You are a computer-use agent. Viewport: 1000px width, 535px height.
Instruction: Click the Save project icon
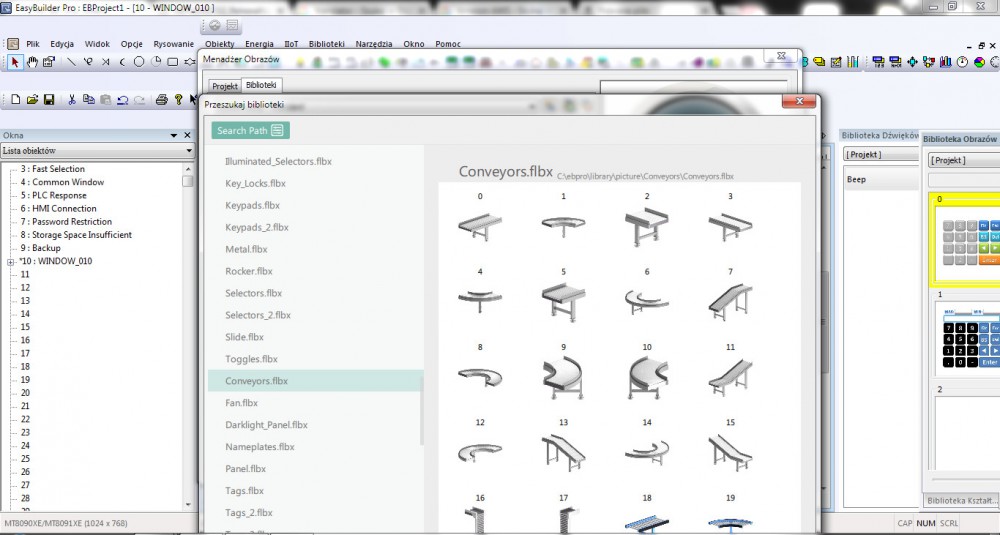(49, 100)
